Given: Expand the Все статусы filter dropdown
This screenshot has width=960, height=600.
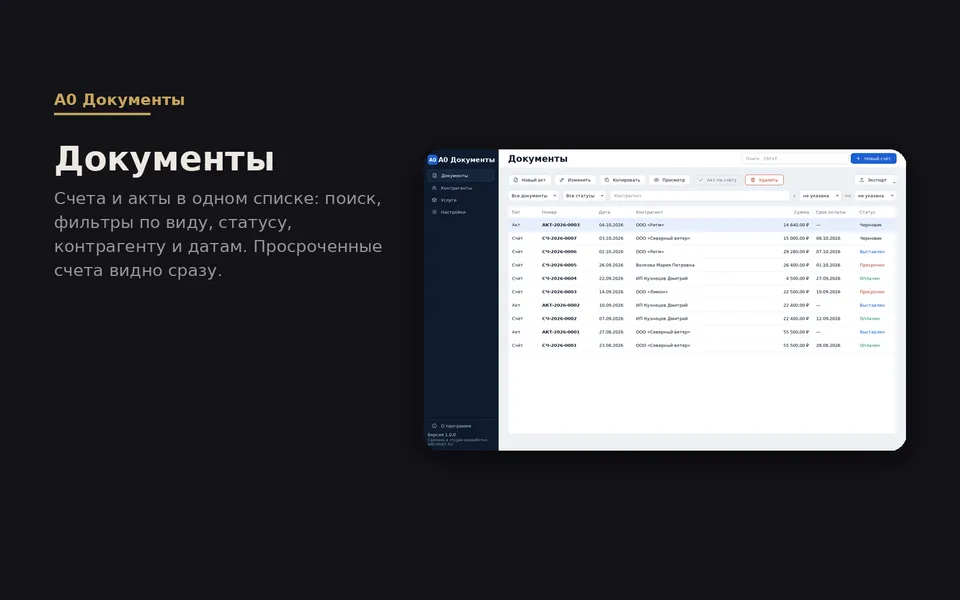Looking at the screenshot, I should [585, 196].
